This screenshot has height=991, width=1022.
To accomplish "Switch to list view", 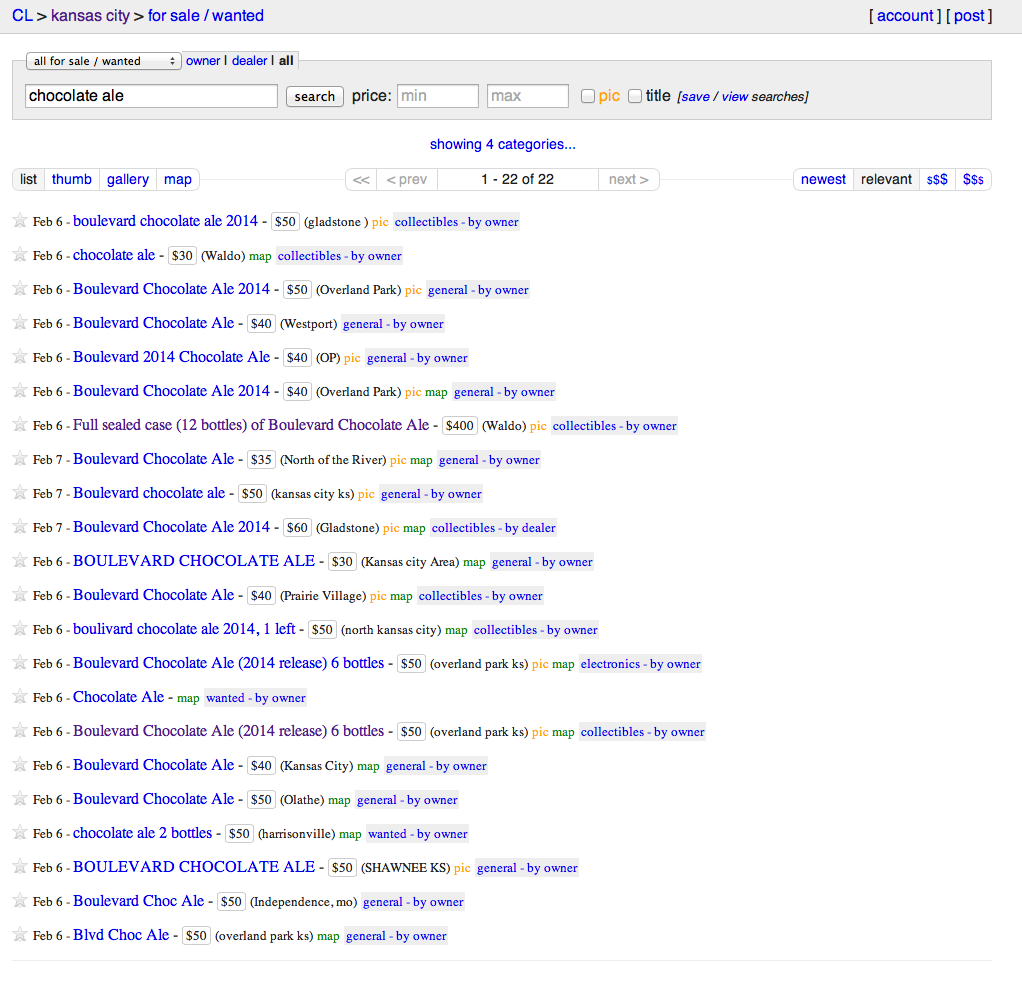I will (x=28, y=179).
